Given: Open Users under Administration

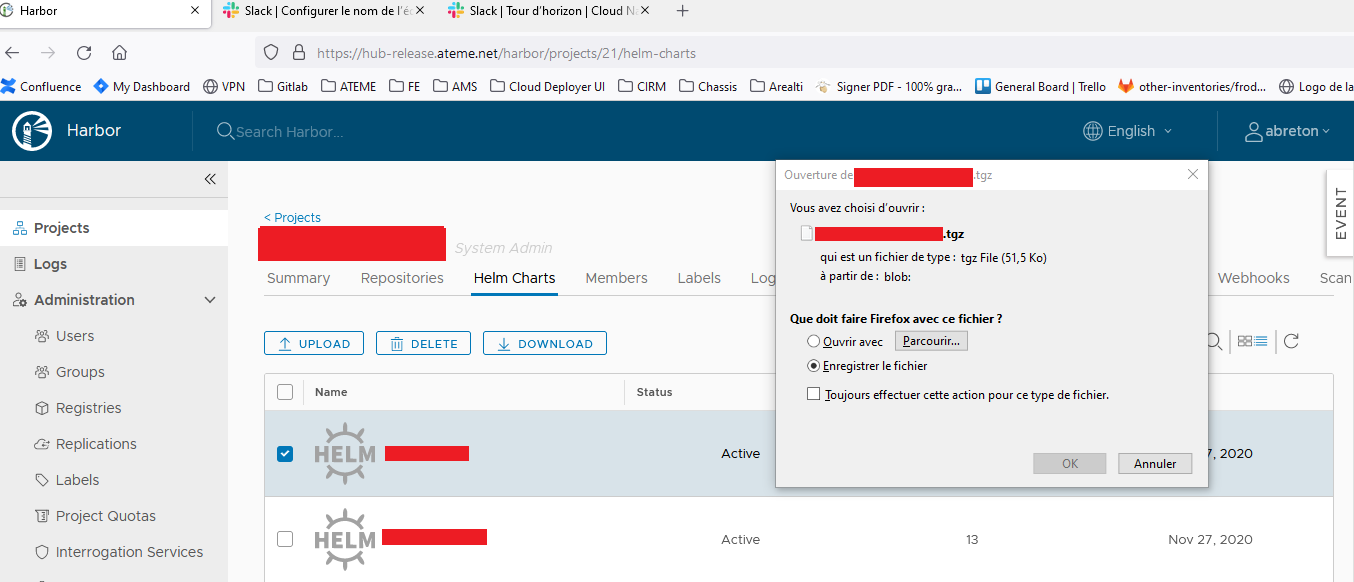Looking at the screenshot, I should click(75, 336).
